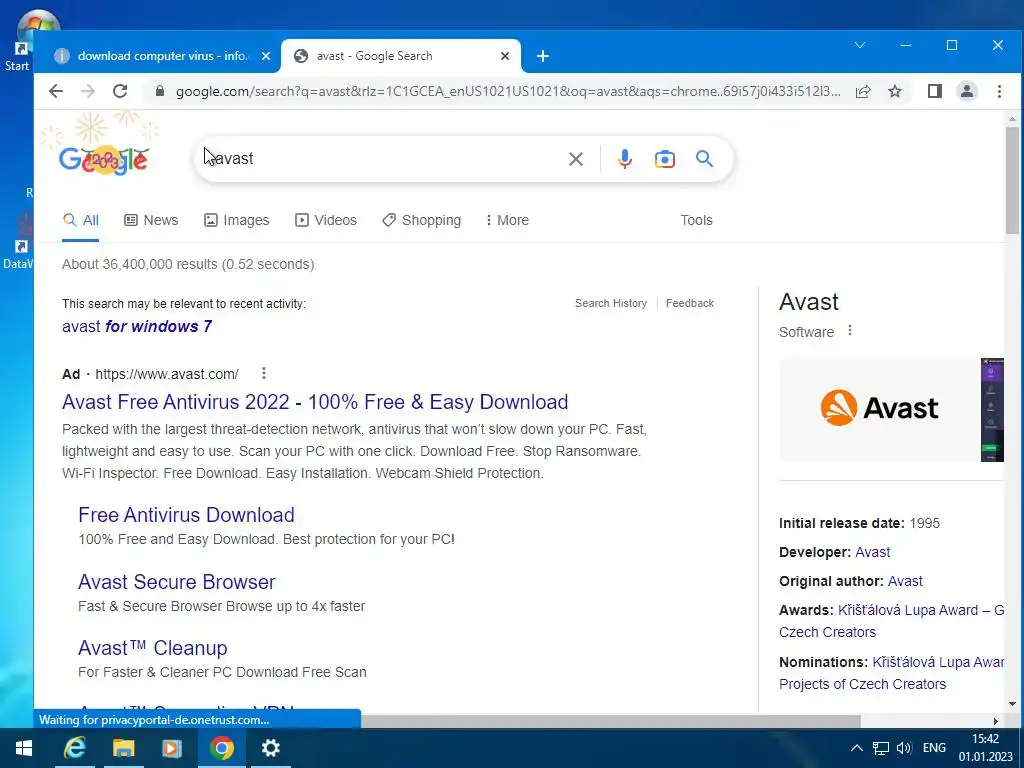The image size is (1024, 768).
Task: Click the Google 2023 doodle logo
Action: 104,159
